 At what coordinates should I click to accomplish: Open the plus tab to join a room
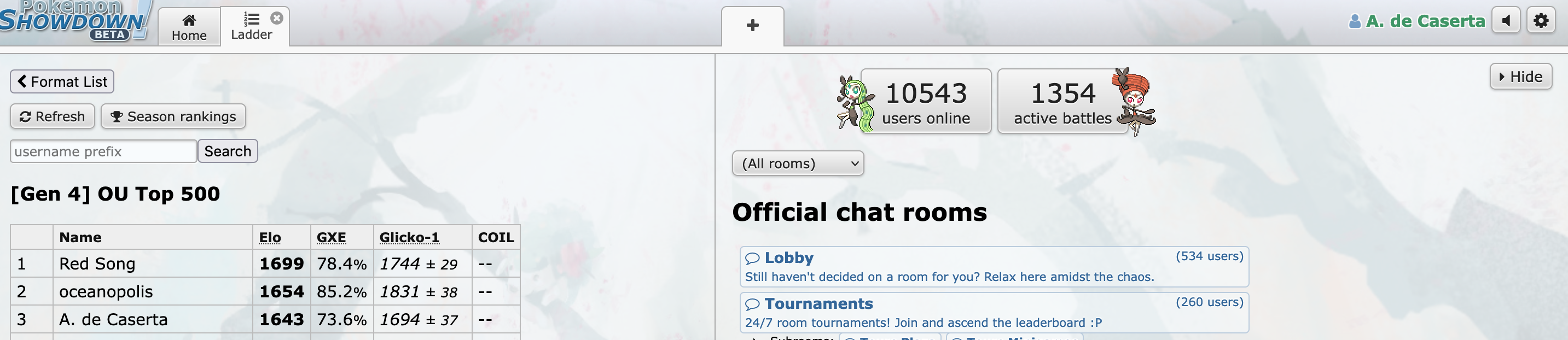point(752,26)
